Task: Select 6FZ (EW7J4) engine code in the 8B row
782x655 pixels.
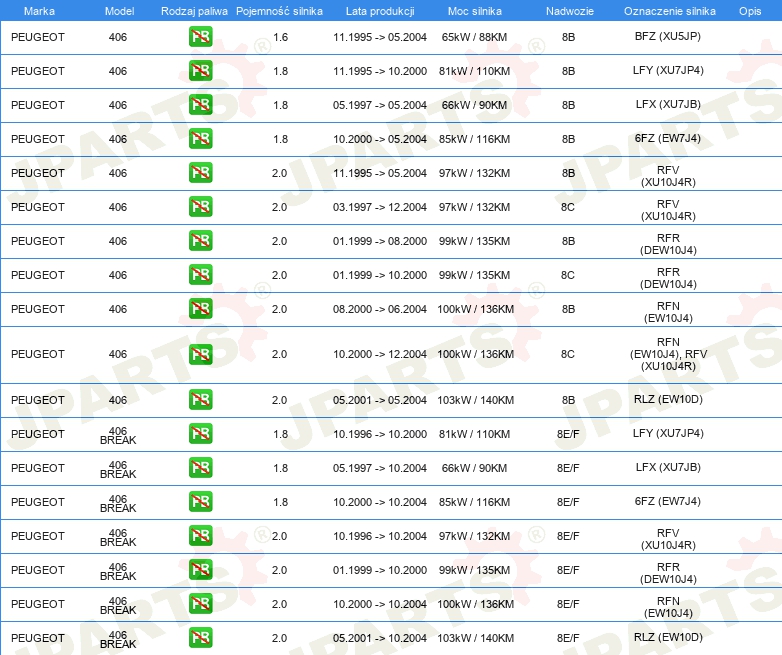Action: click(668, 138)
